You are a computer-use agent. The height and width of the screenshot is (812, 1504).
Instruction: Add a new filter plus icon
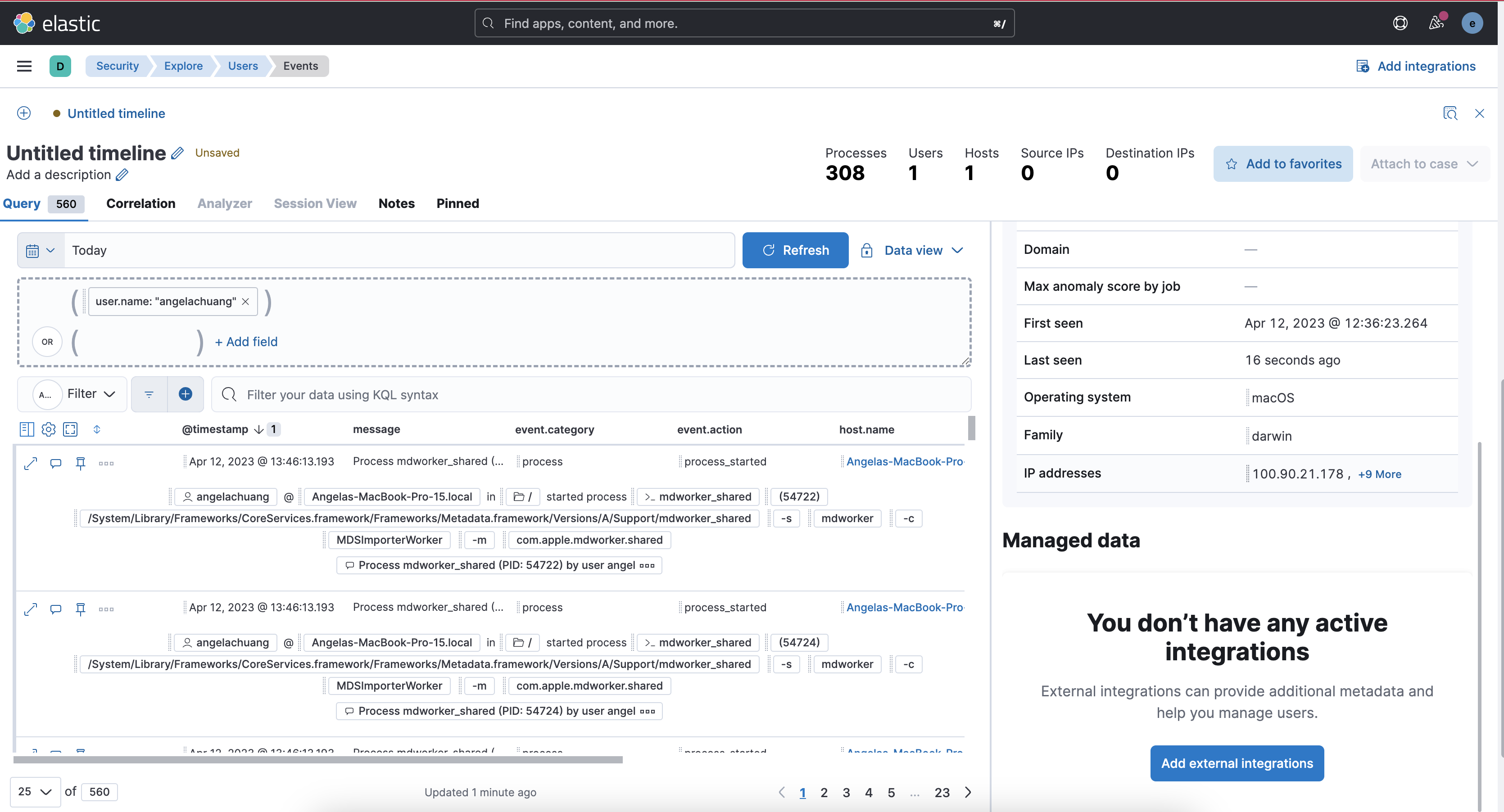click(x=185, y=394)
